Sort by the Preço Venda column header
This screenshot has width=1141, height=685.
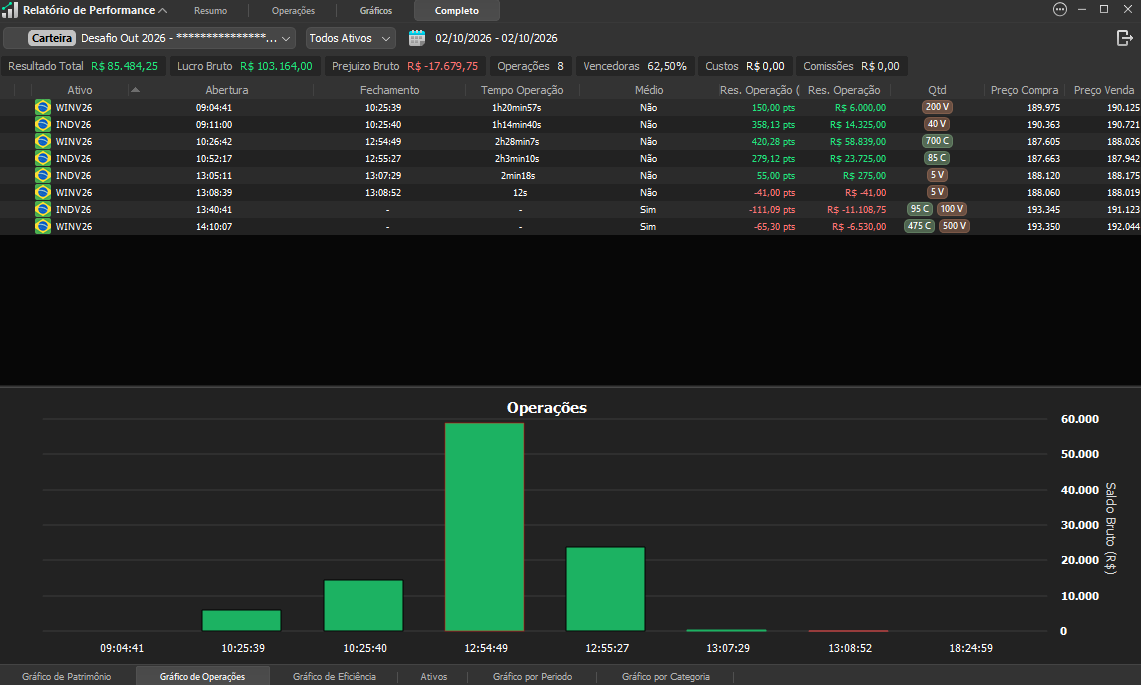pyautogui.click(x=1103, y=90)
